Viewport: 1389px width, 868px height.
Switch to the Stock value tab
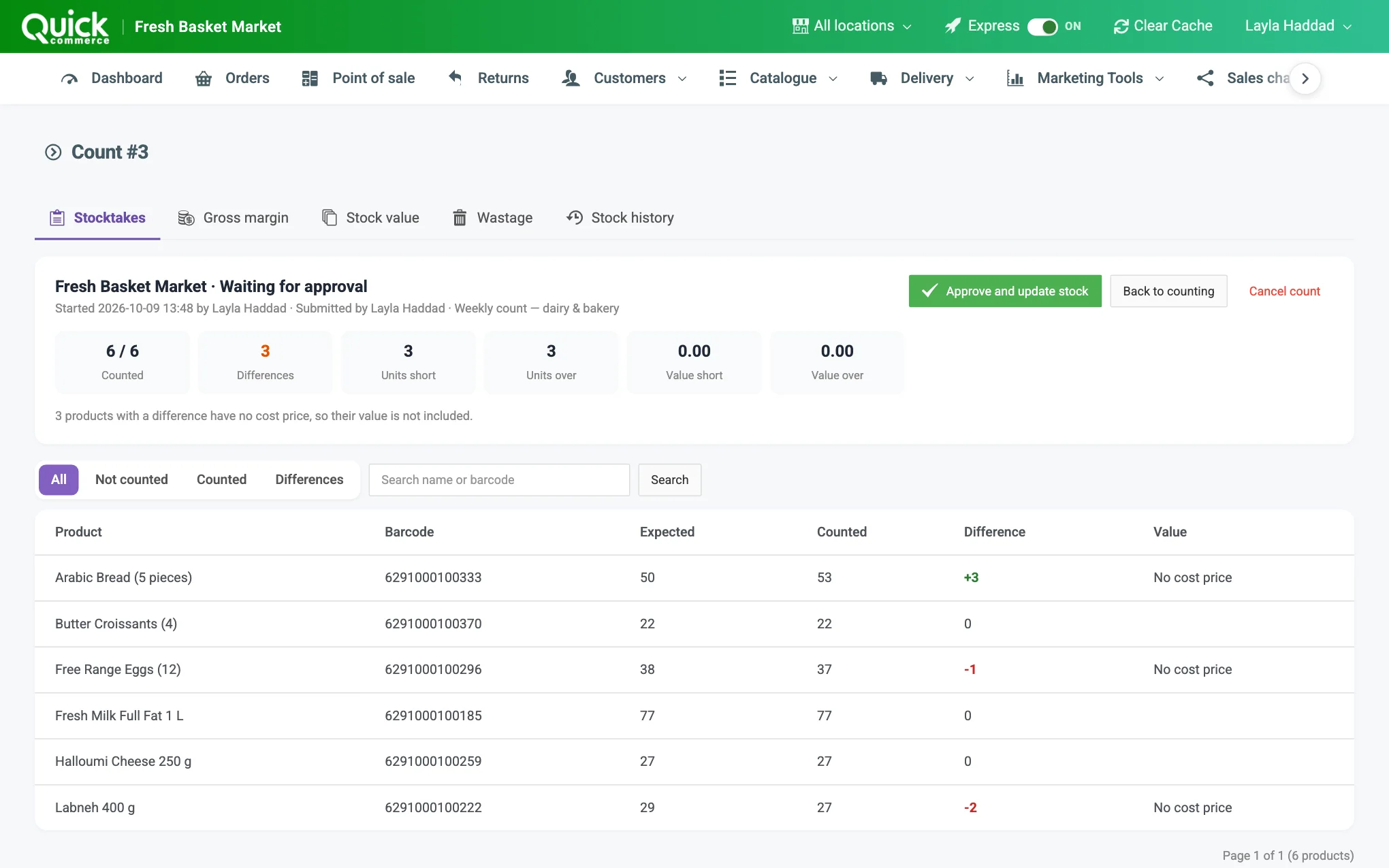tap(370, 218)
